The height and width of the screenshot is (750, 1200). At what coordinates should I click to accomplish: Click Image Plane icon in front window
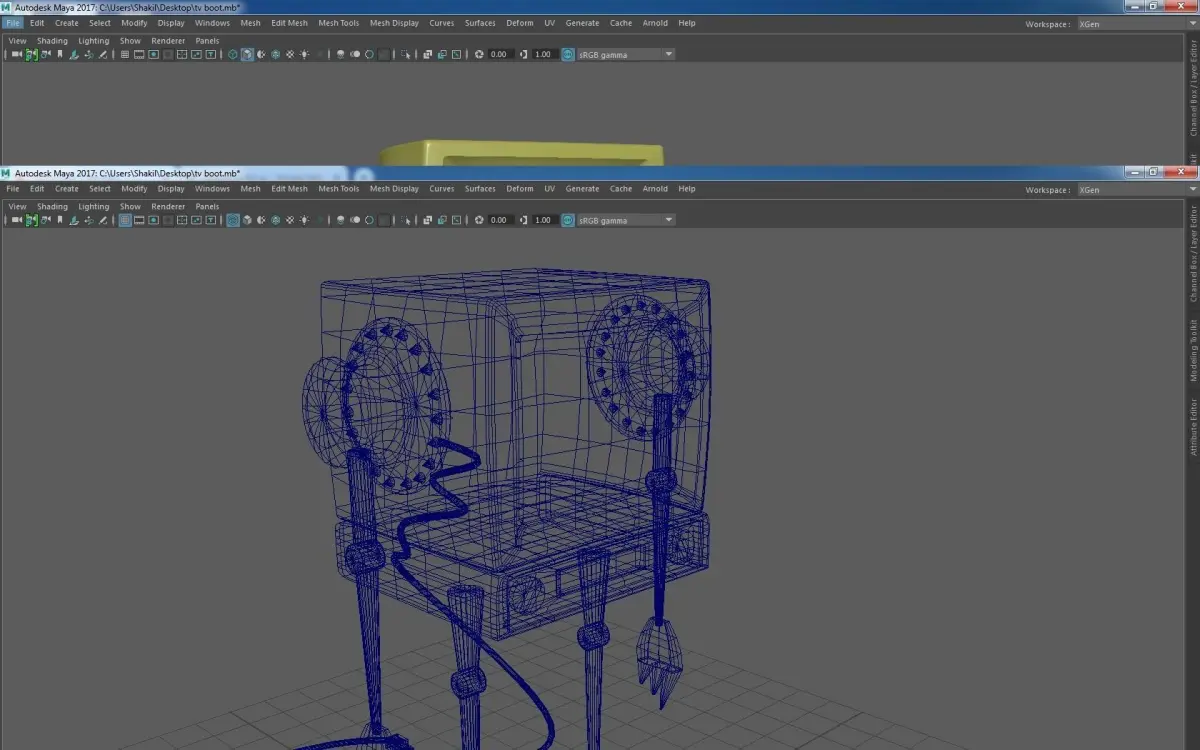click(x=74, y=220)
